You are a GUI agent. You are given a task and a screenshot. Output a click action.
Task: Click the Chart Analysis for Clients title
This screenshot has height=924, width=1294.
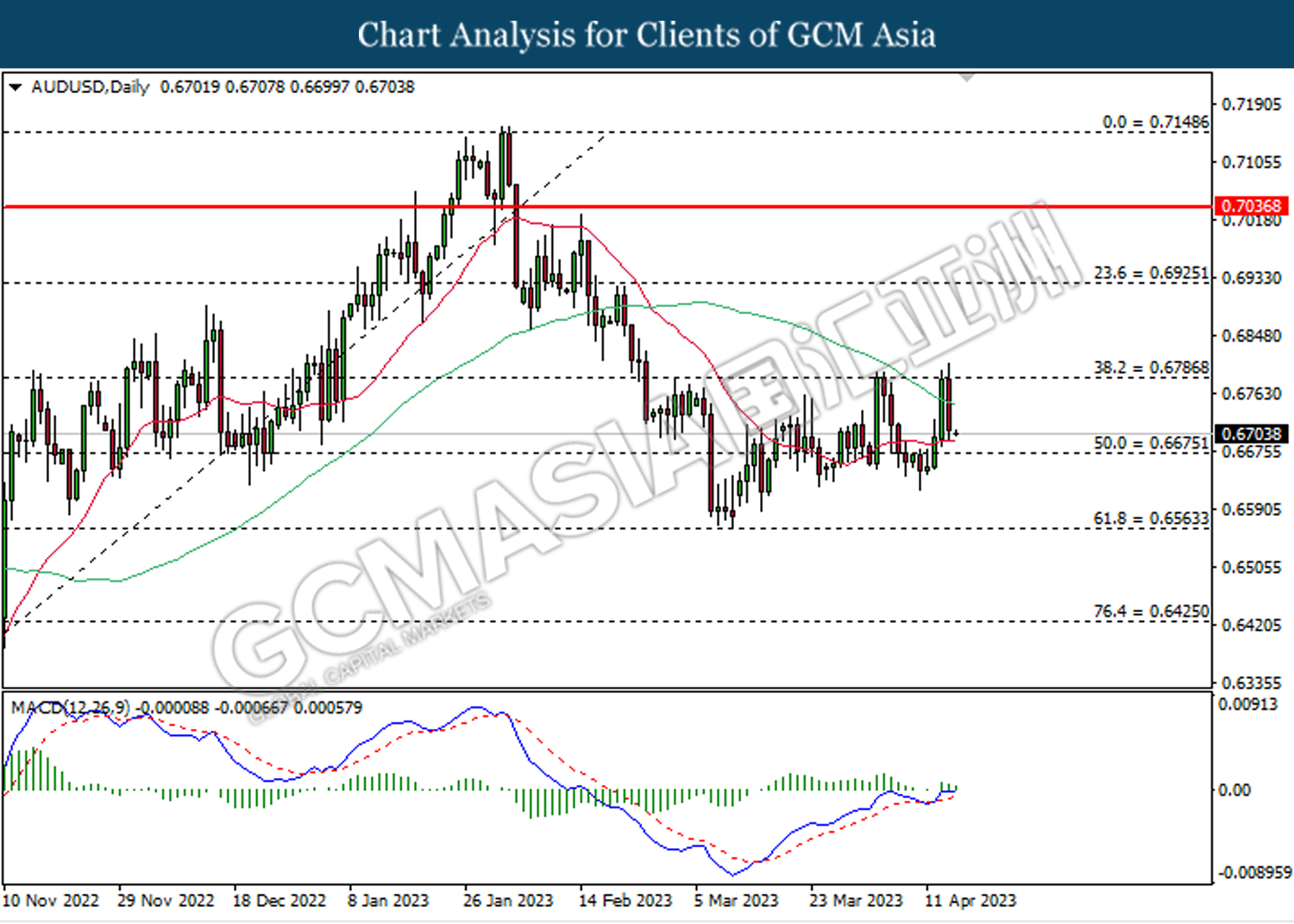pyautogui.click(x=646, y=35)
